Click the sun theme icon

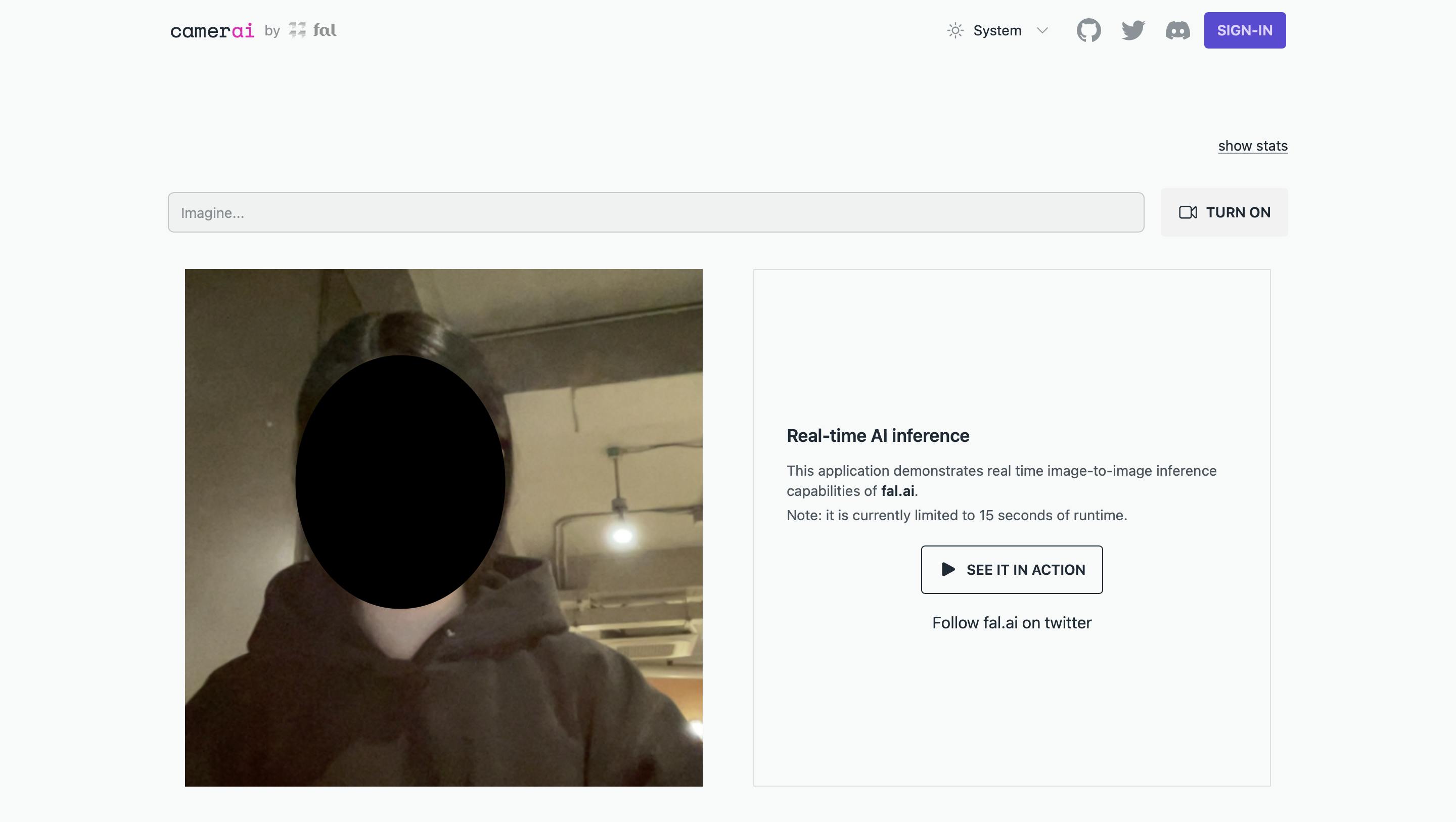click(x=955, y=30)
